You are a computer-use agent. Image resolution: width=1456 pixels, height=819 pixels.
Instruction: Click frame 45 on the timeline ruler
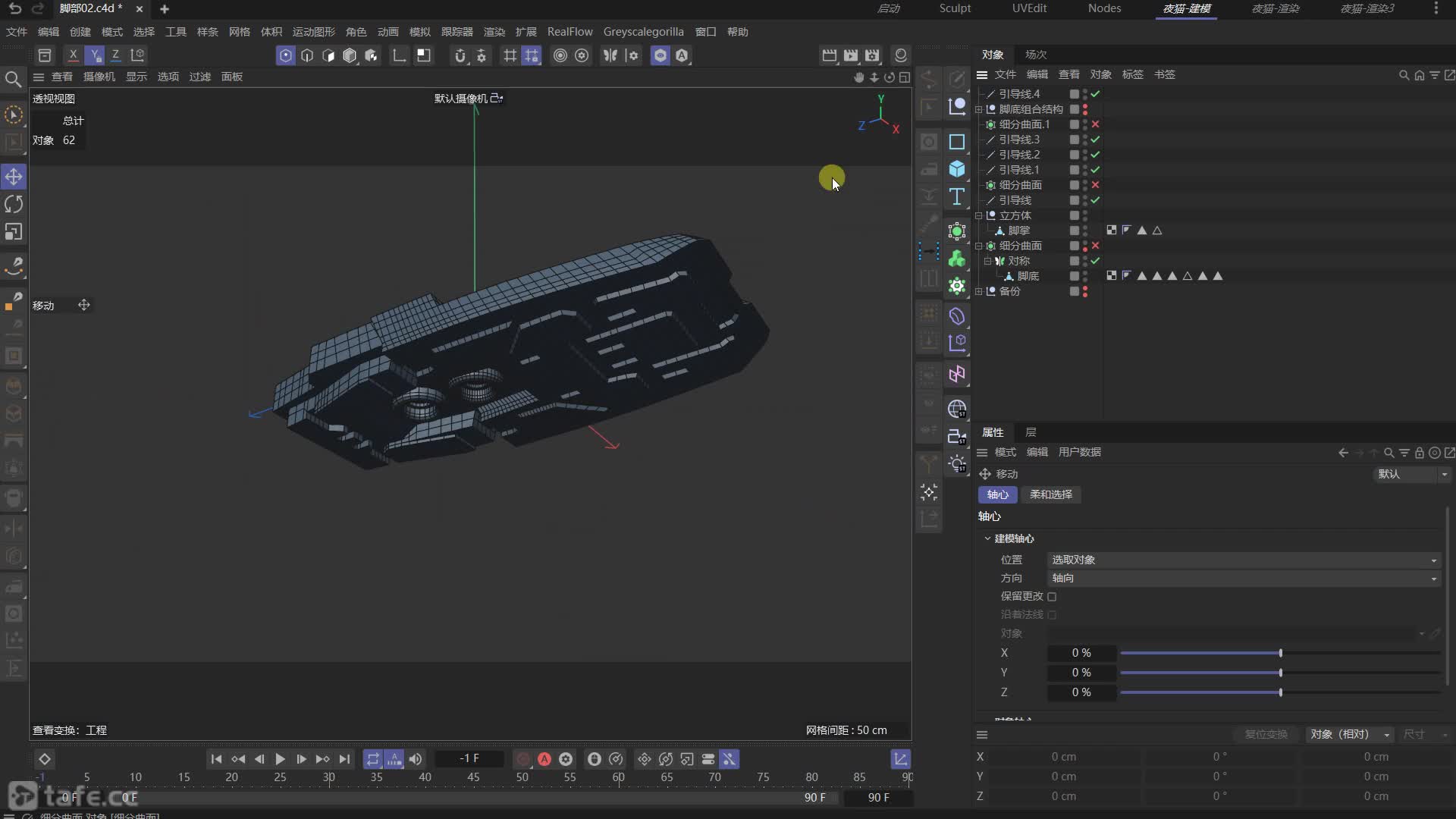[x=473, y=777]
